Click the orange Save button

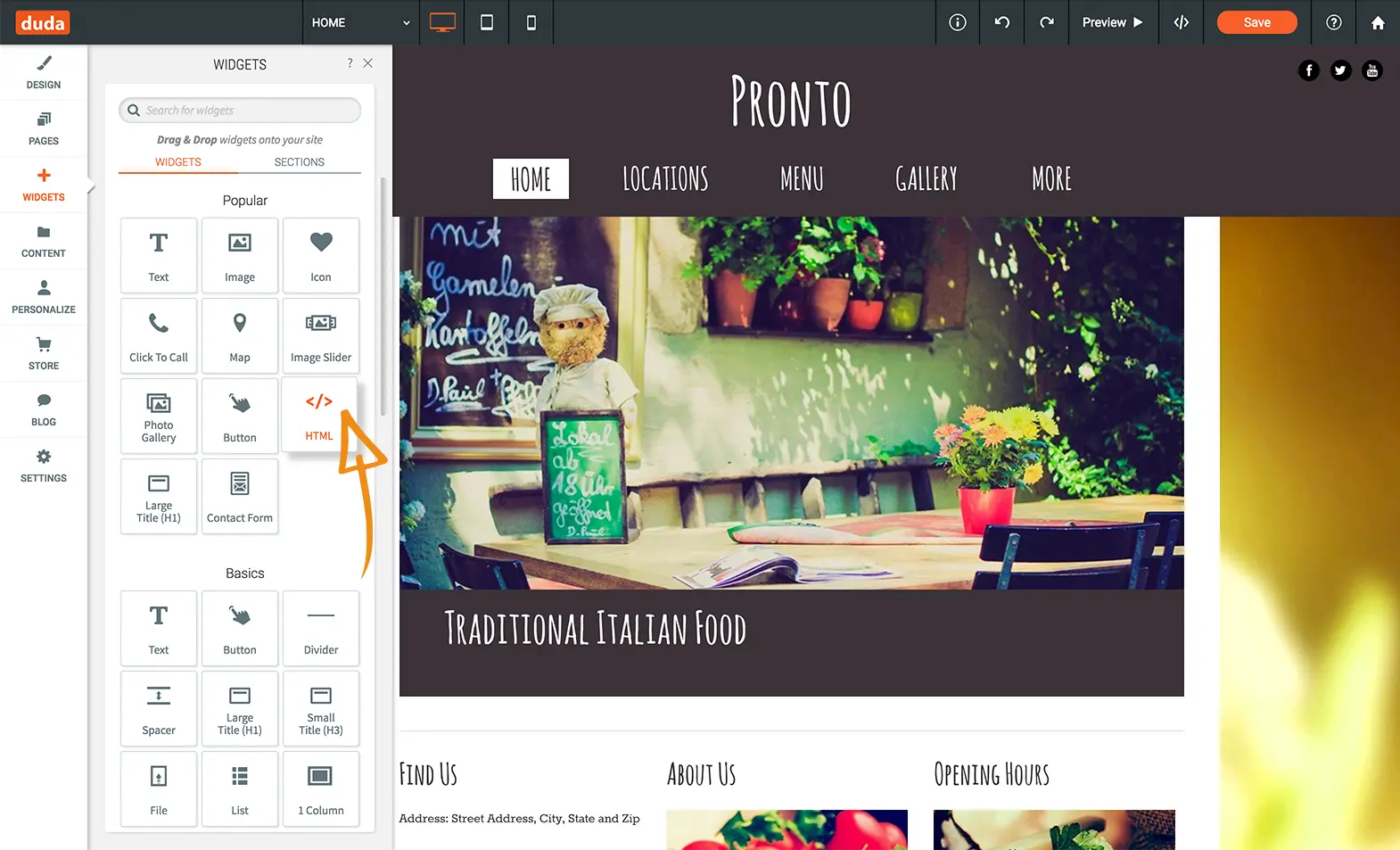pyautogui.click(x=1256, y=22)
